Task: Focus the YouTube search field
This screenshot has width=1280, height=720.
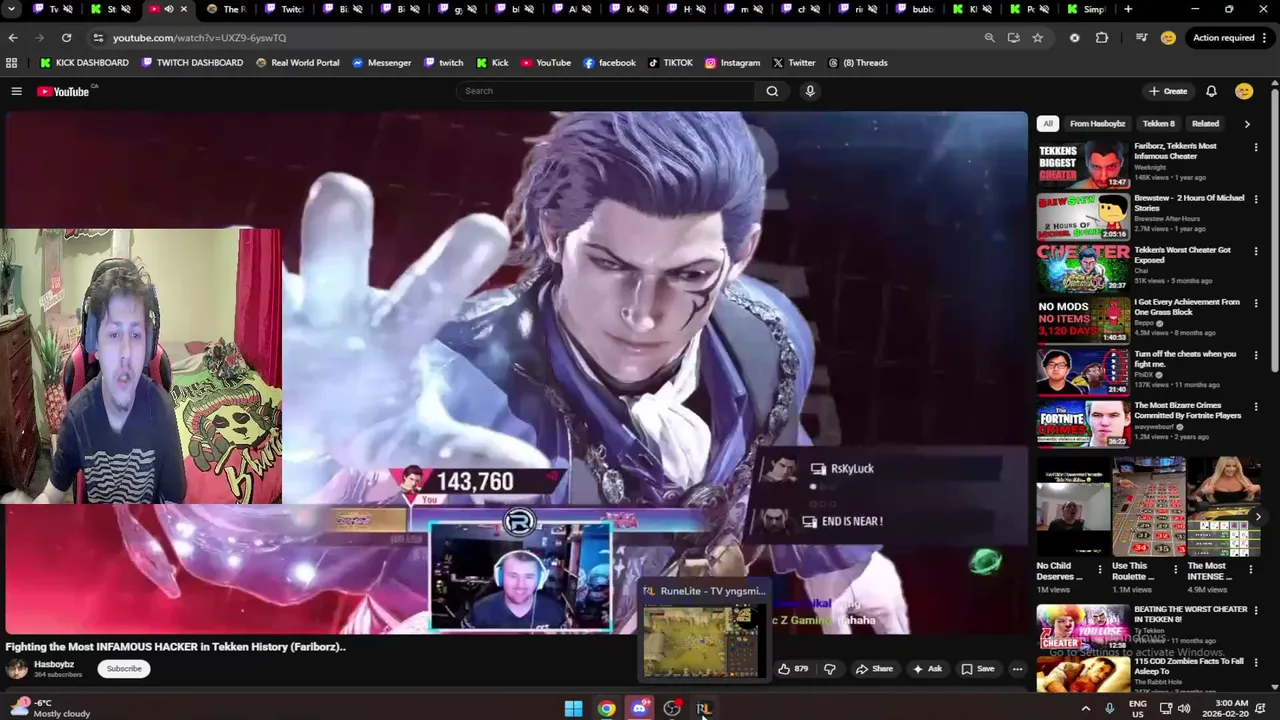Action: click(x=606, y=91)
